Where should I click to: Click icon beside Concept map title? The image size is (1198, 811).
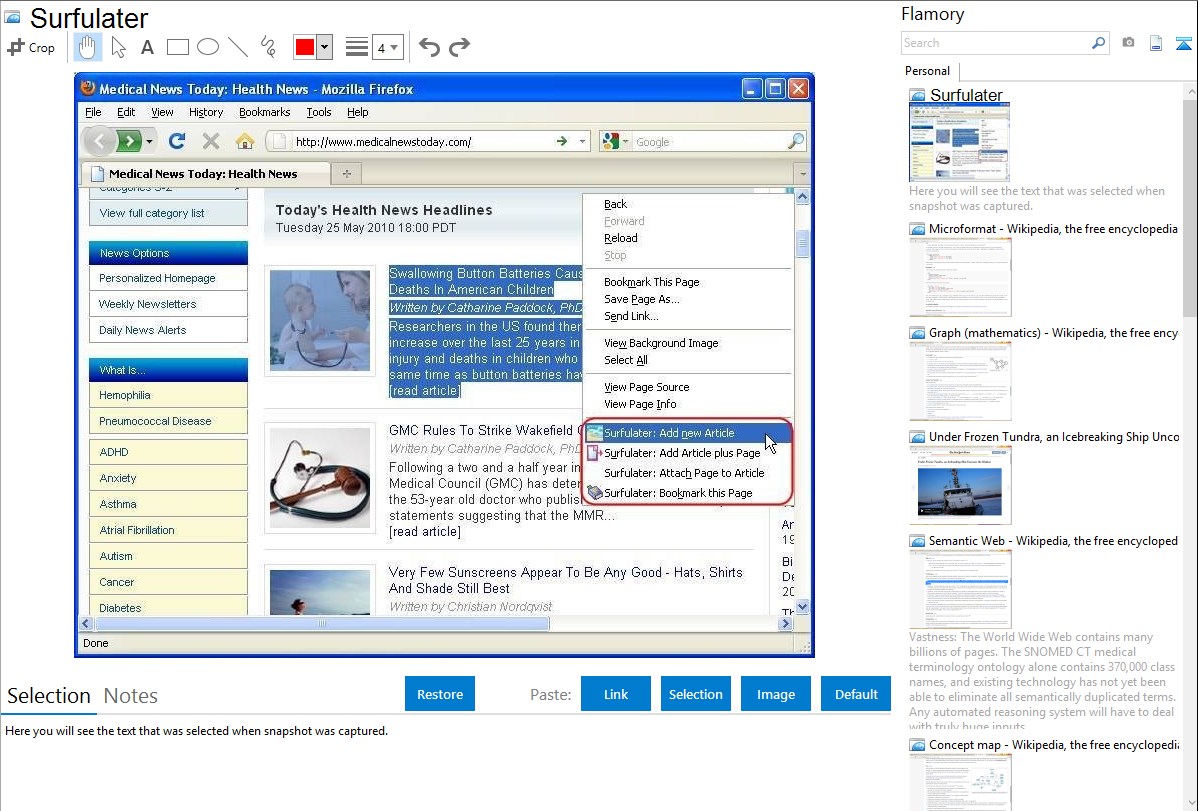click(x=917, y=745)
